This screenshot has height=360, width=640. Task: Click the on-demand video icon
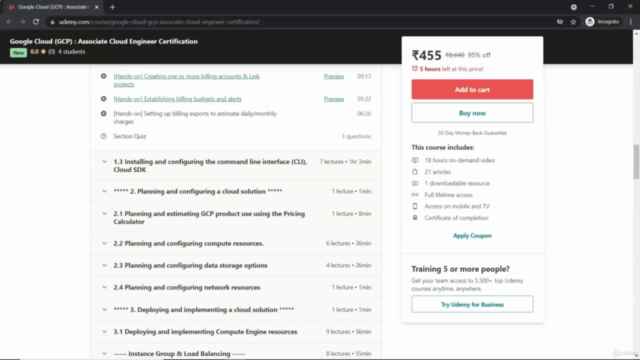click(415, 160)
